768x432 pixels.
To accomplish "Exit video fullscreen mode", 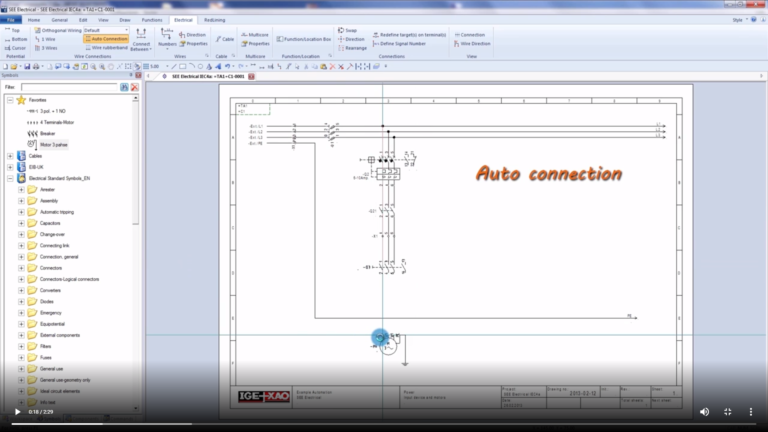I will [x=728, y=412].
